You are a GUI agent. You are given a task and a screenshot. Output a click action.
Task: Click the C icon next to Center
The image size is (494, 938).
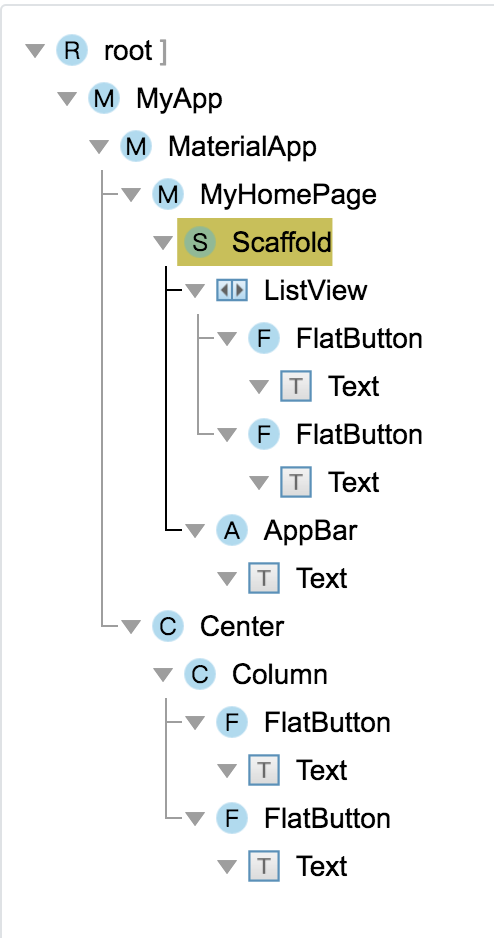pos(167,626)
